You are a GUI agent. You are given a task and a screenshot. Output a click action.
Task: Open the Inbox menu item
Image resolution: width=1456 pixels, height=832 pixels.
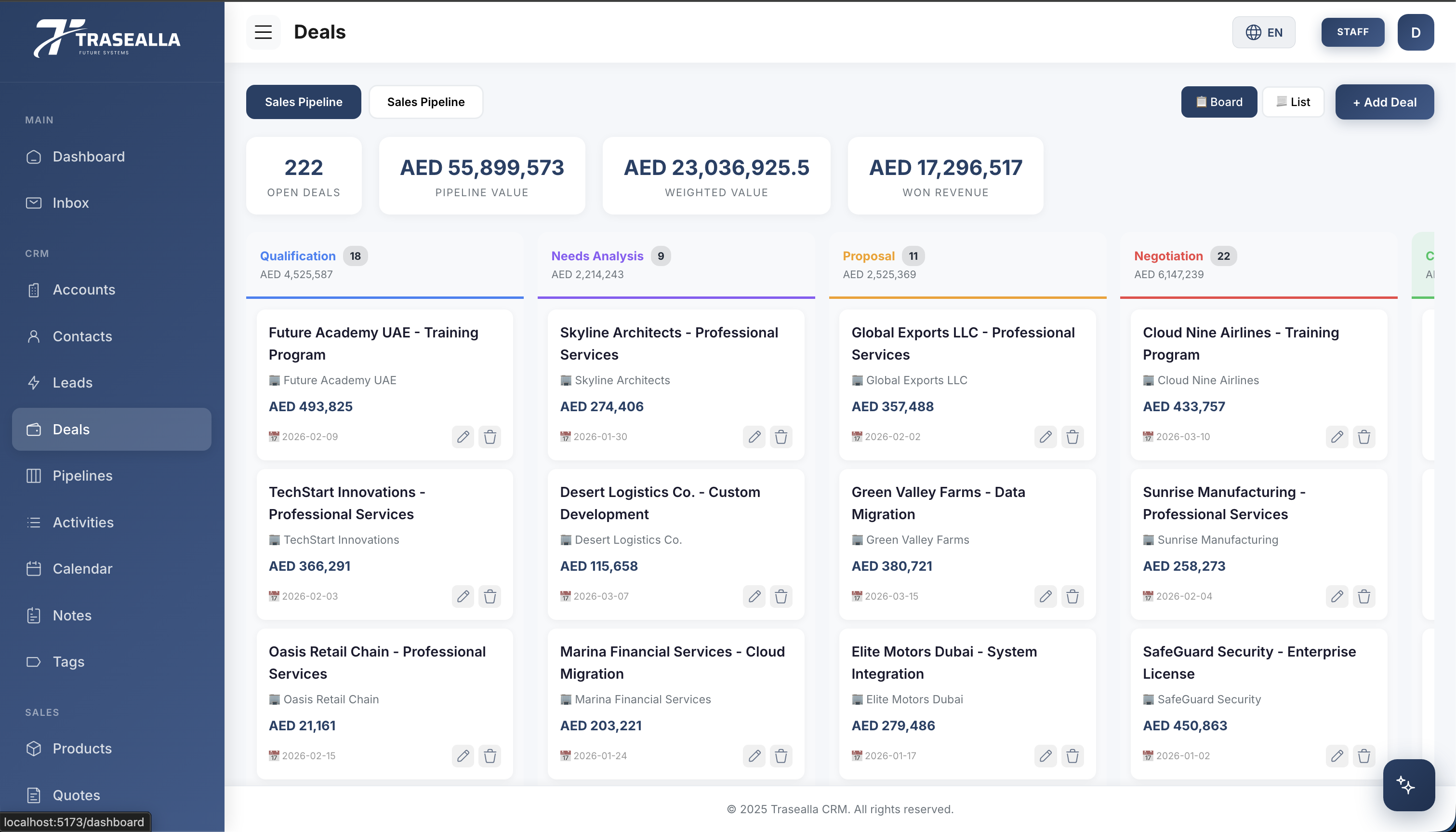click(x=71, y=203)
